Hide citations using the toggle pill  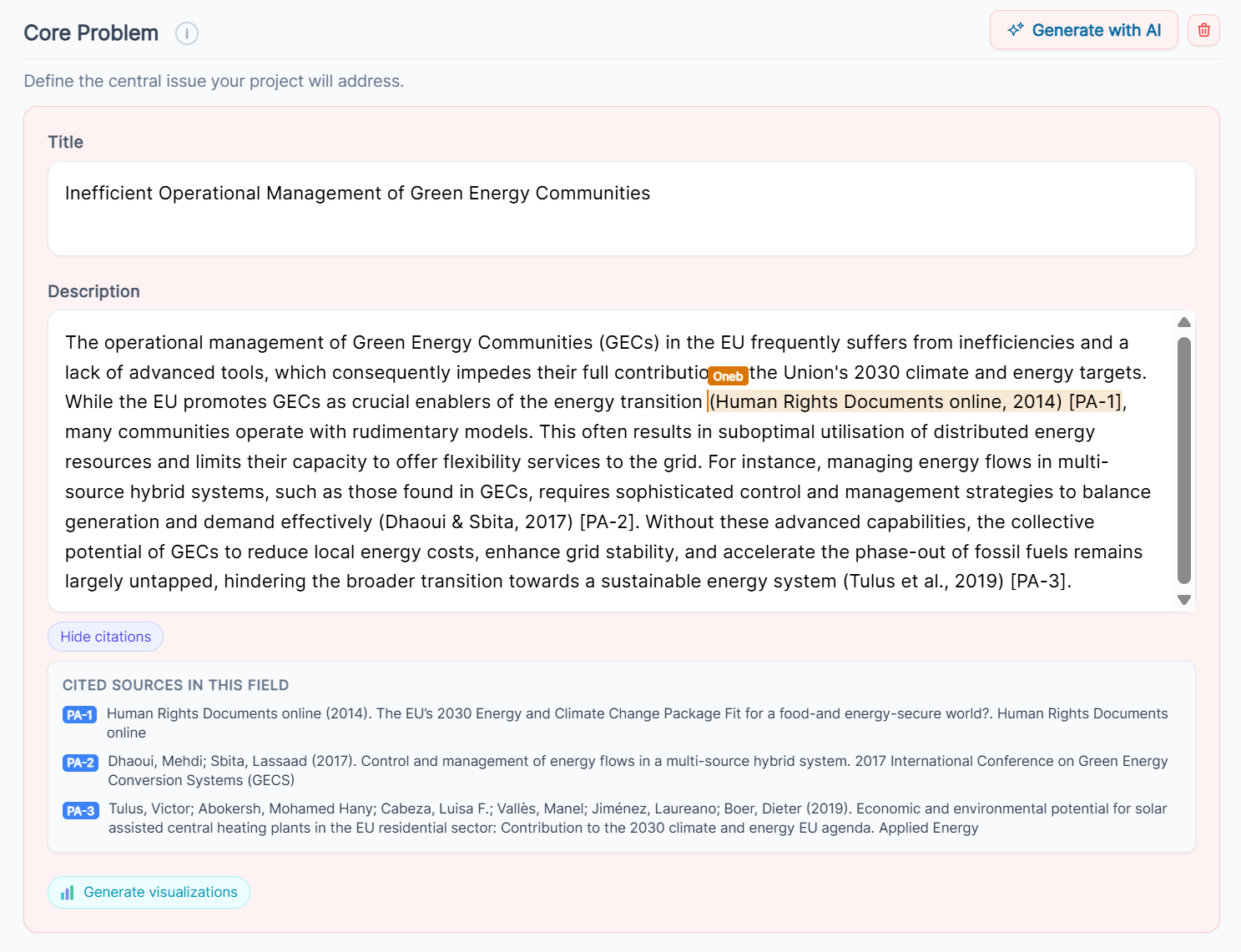pos(105,637)
